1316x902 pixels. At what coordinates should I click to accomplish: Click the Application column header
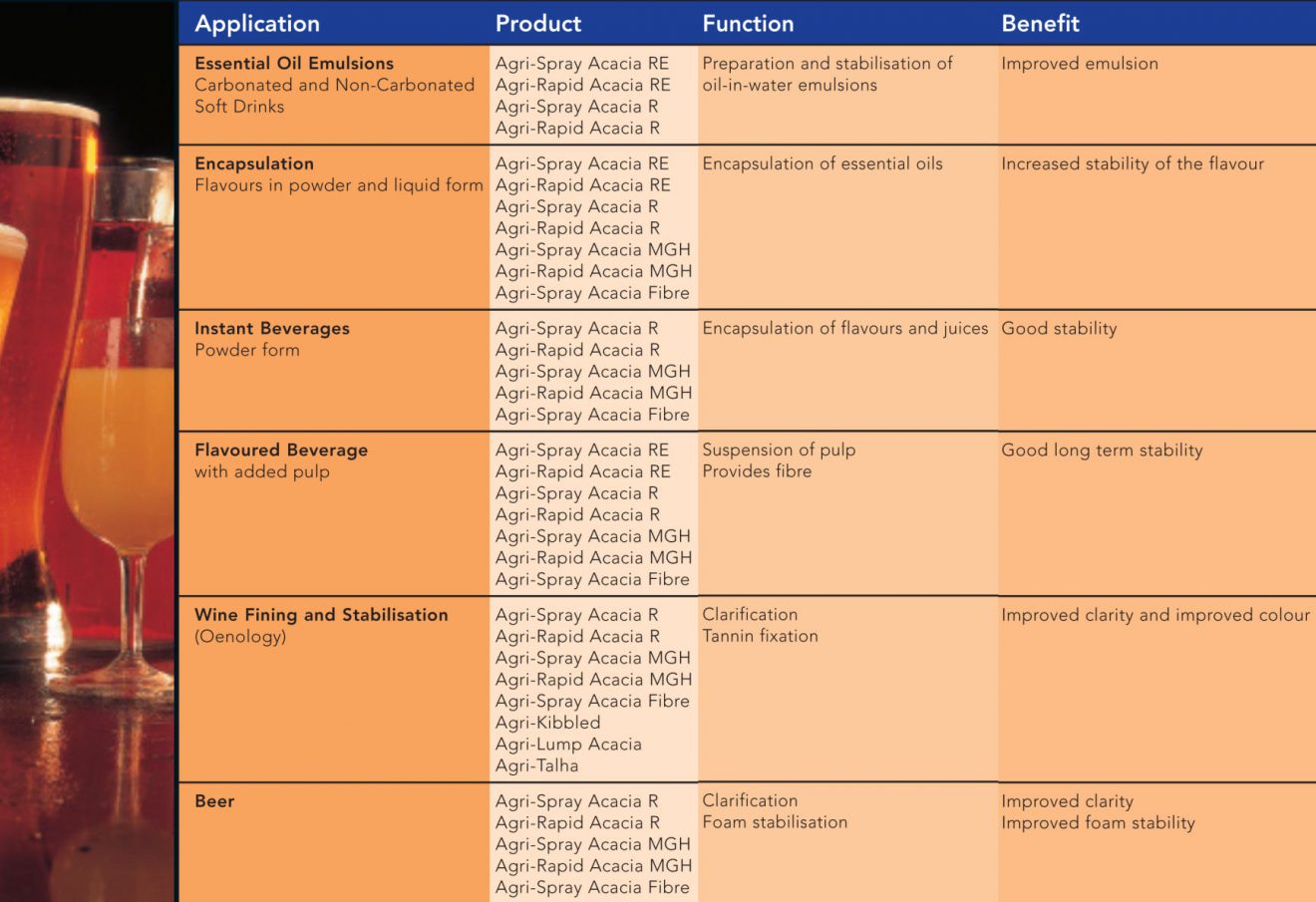[x=257, y=24]
